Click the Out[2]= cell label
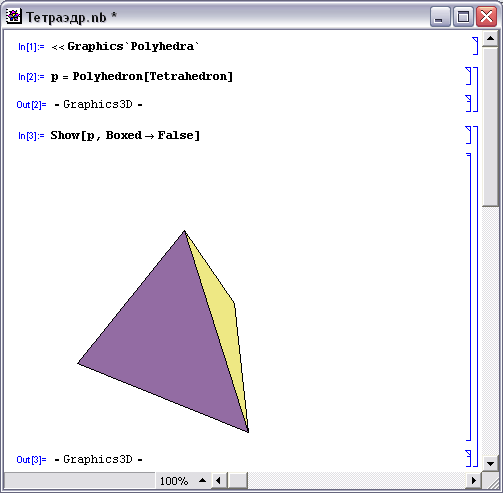 pos(31,105)
